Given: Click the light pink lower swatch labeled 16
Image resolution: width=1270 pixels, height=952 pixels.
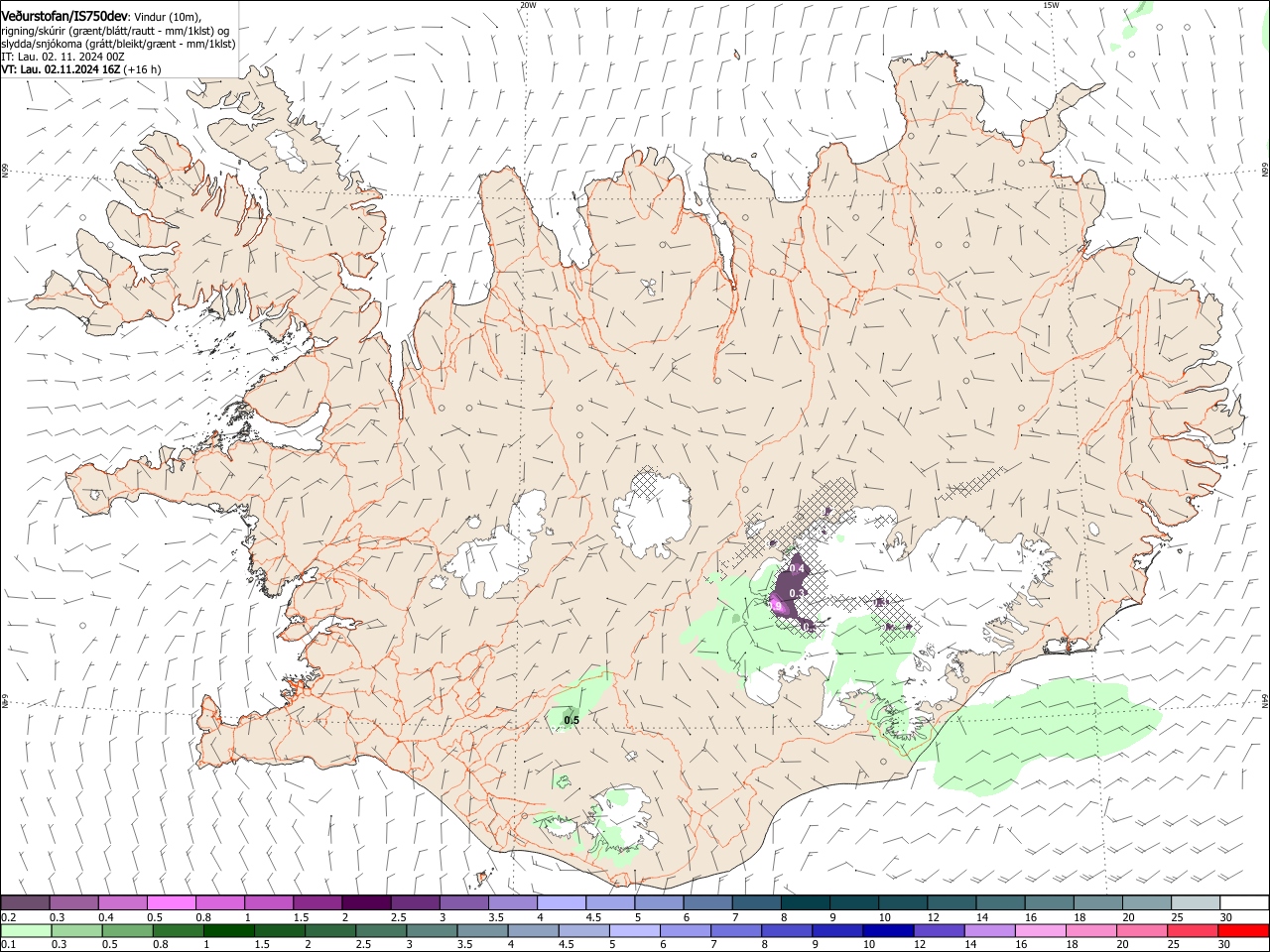Looking at the screenshot, I should click(x=1040, y=930).
